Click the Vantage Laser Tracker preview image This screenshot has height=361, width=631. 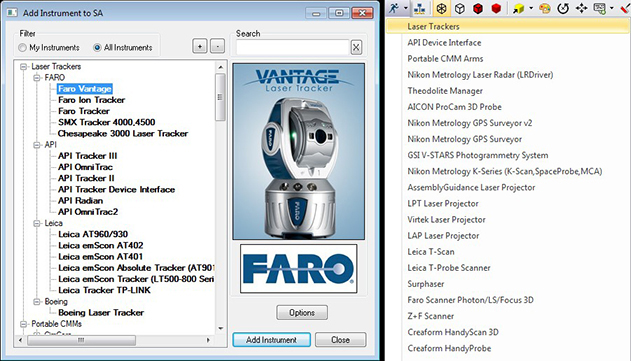(299, 151)
